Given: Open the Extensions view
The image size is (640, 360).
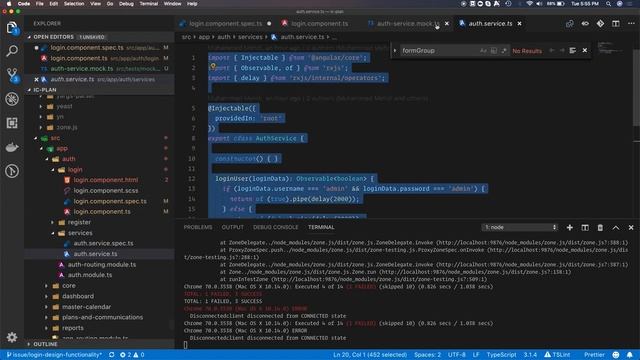Looking at the screenshot, I should (12, 123).
